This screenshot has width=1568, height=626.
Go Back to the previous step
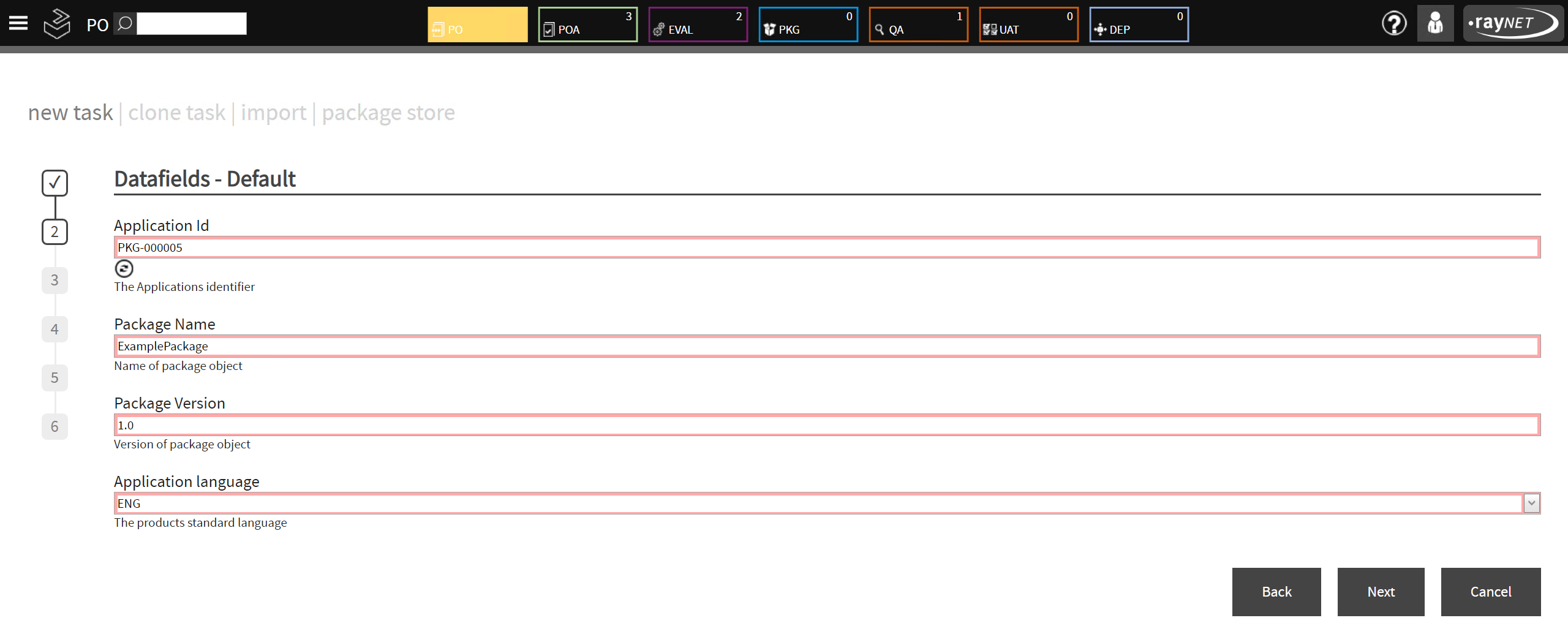pos(1276,592)
